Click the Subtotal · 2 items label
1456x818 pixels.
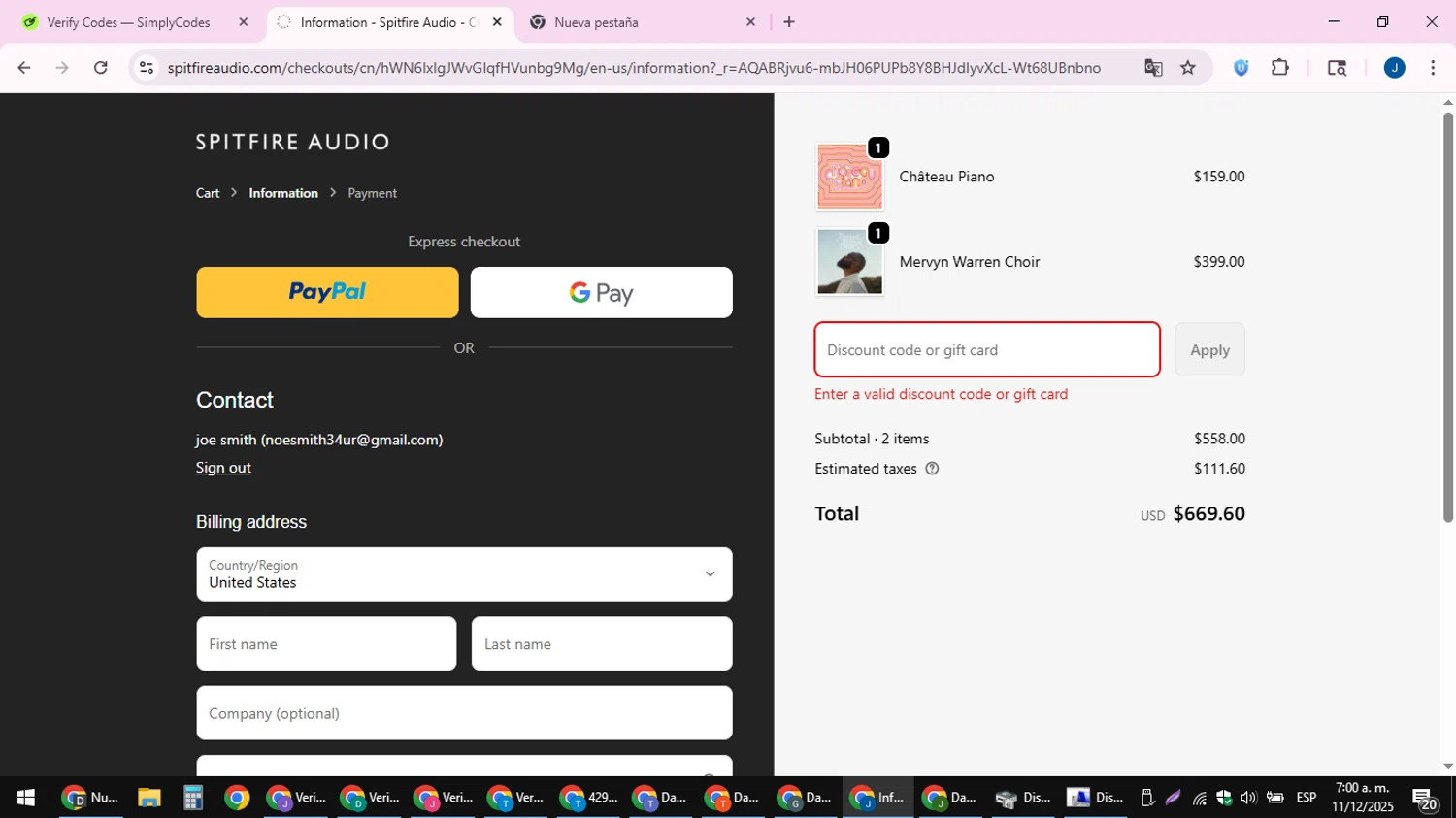click(872, 439)
